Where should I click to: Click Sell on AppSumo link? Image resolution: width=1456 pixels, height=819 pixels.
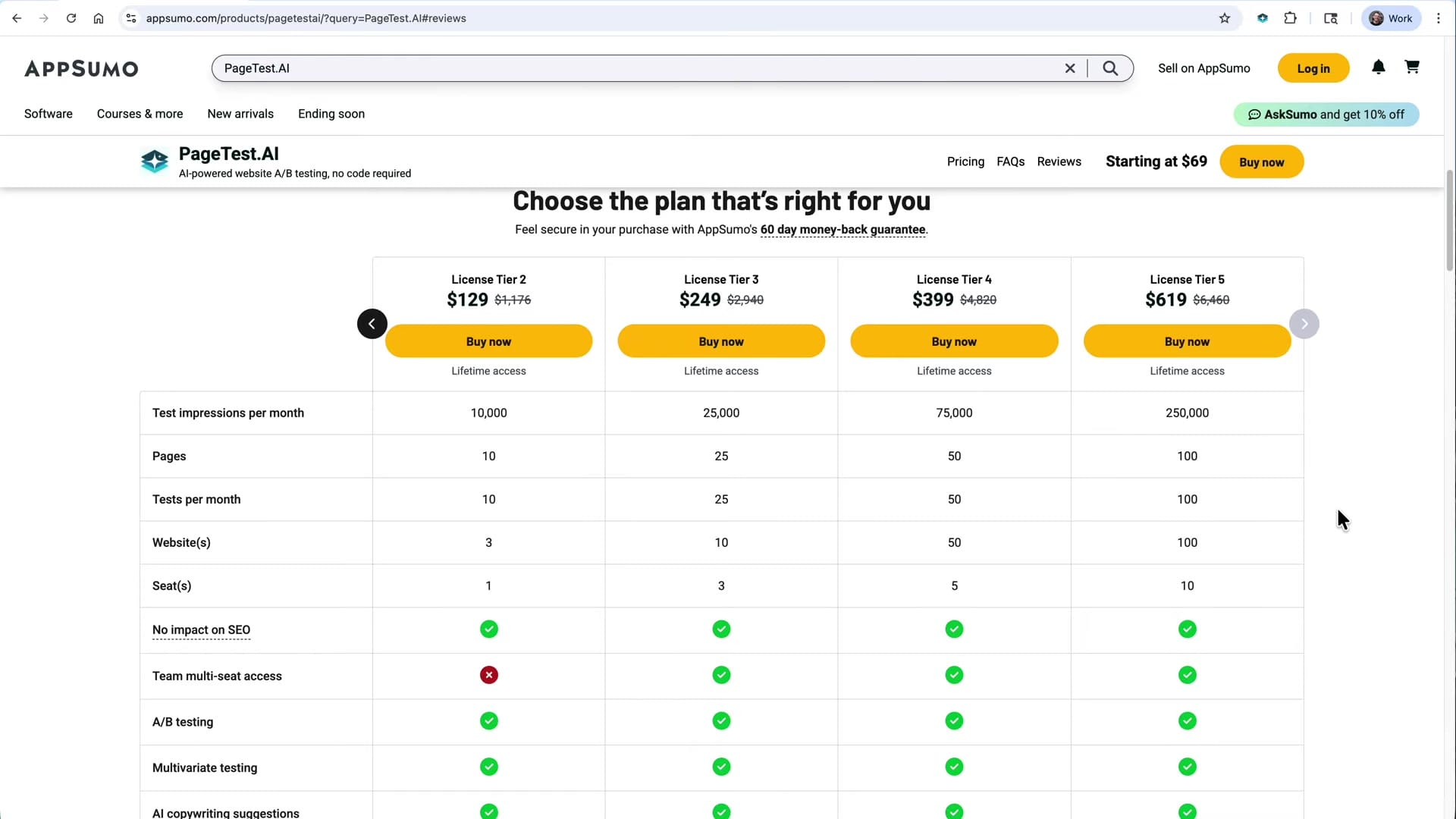click(x=1203, y=68)
